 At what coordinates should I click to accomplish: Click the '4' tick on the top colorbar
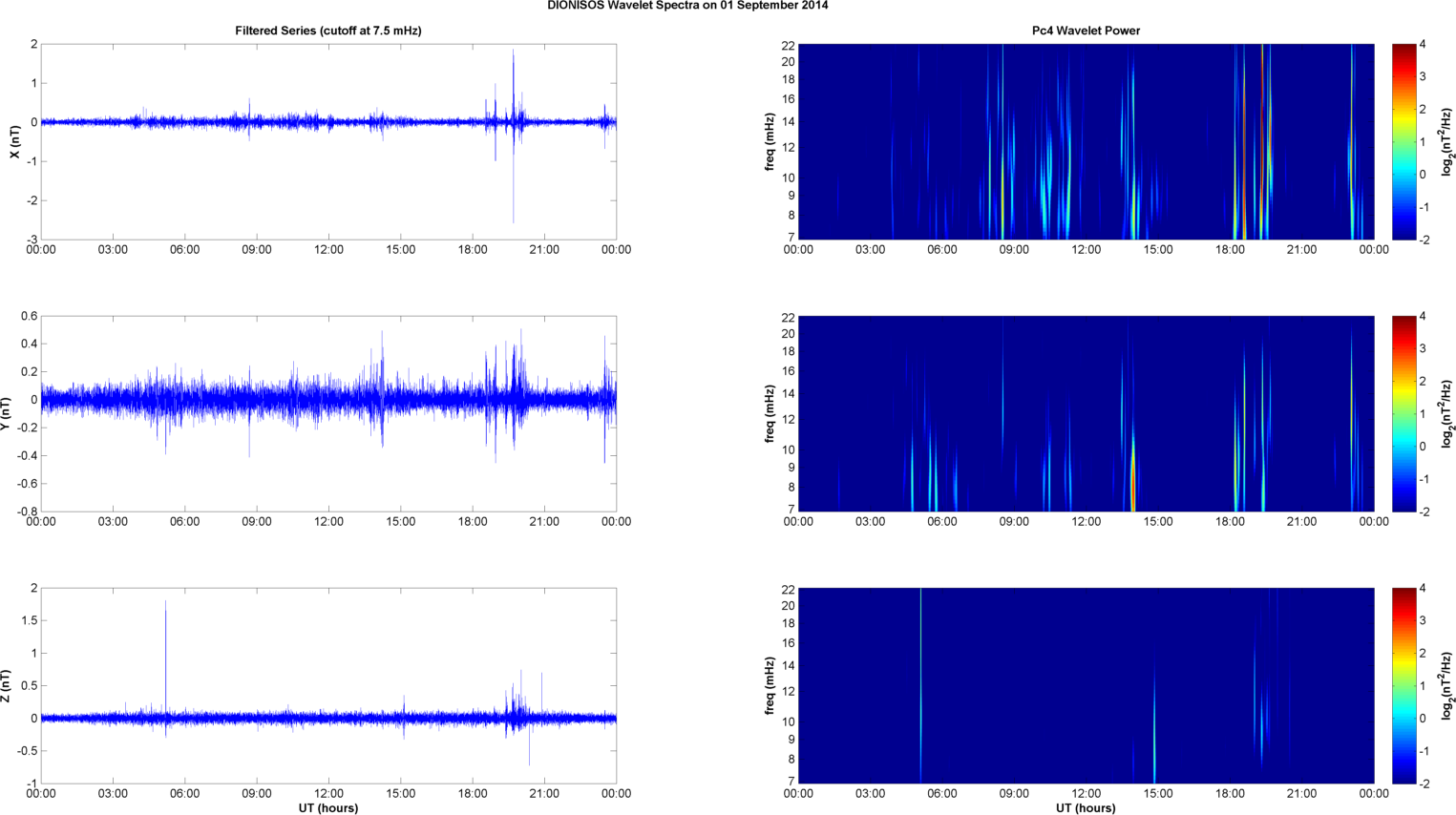(x=1423, y=45)
